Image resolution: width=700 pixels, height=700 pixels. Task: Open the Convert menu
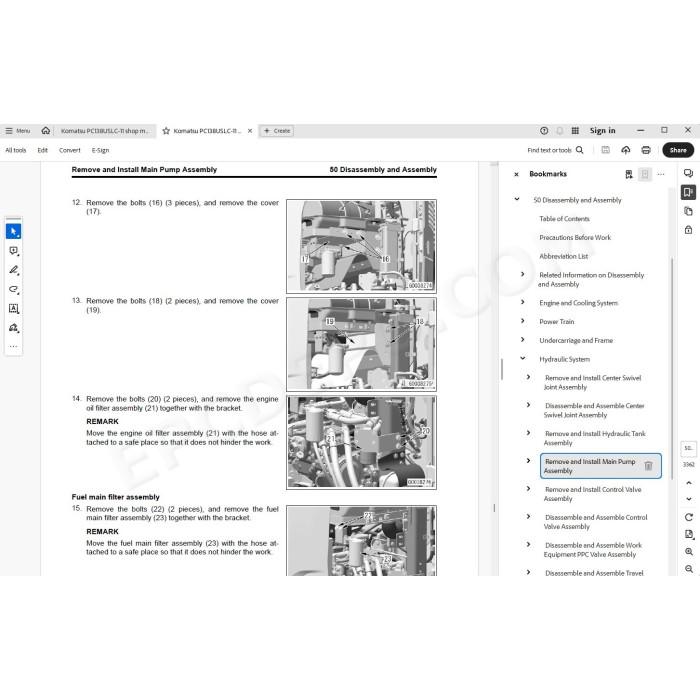[70, 150]
